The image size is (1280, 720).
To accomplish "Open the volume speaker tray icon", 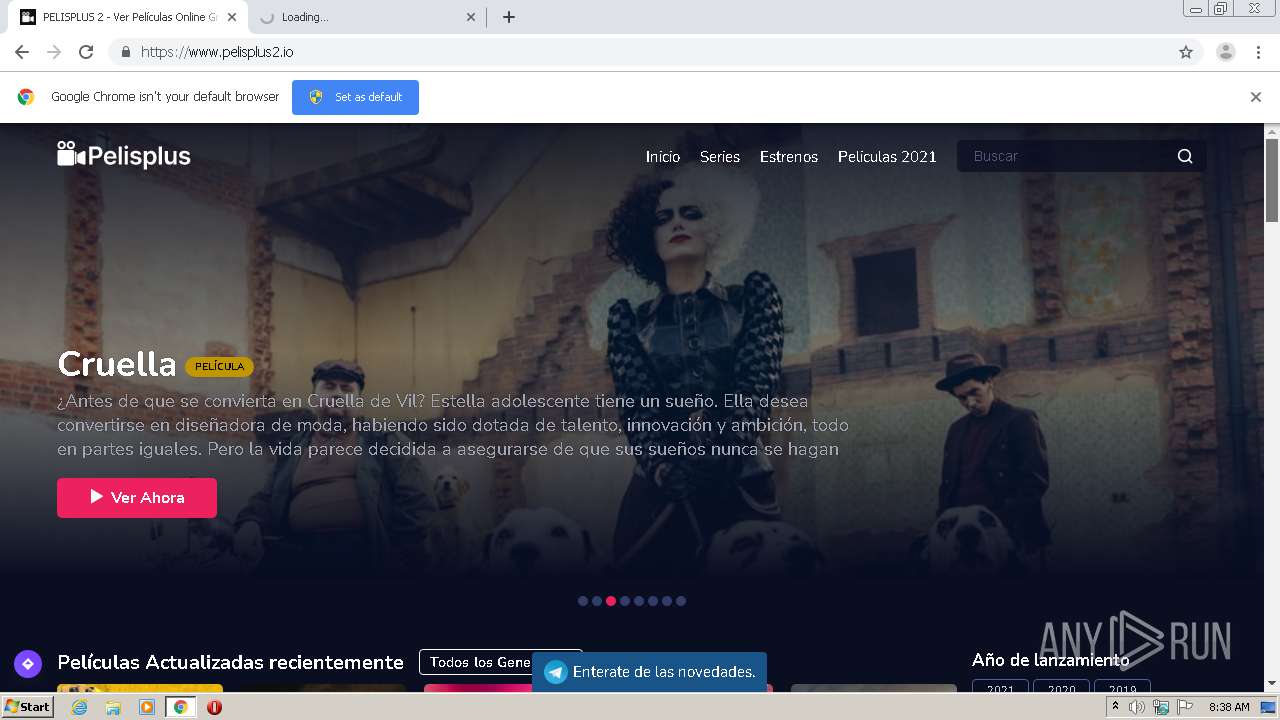I will 1137,707.
